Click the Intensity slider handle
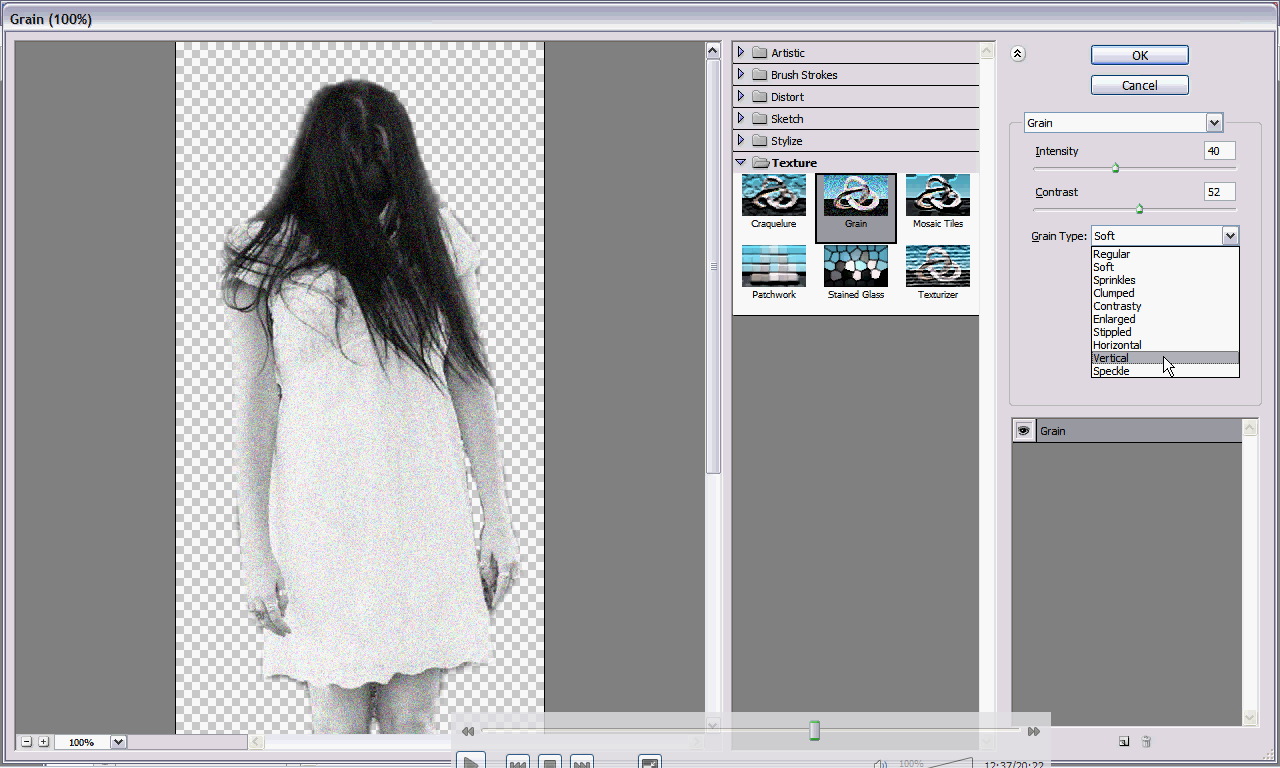 pos(1115,168)
